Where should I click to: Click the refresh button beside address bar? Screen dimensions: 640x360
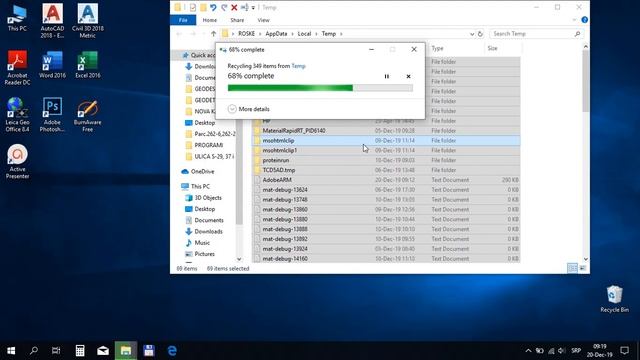[x=480, y=34]
